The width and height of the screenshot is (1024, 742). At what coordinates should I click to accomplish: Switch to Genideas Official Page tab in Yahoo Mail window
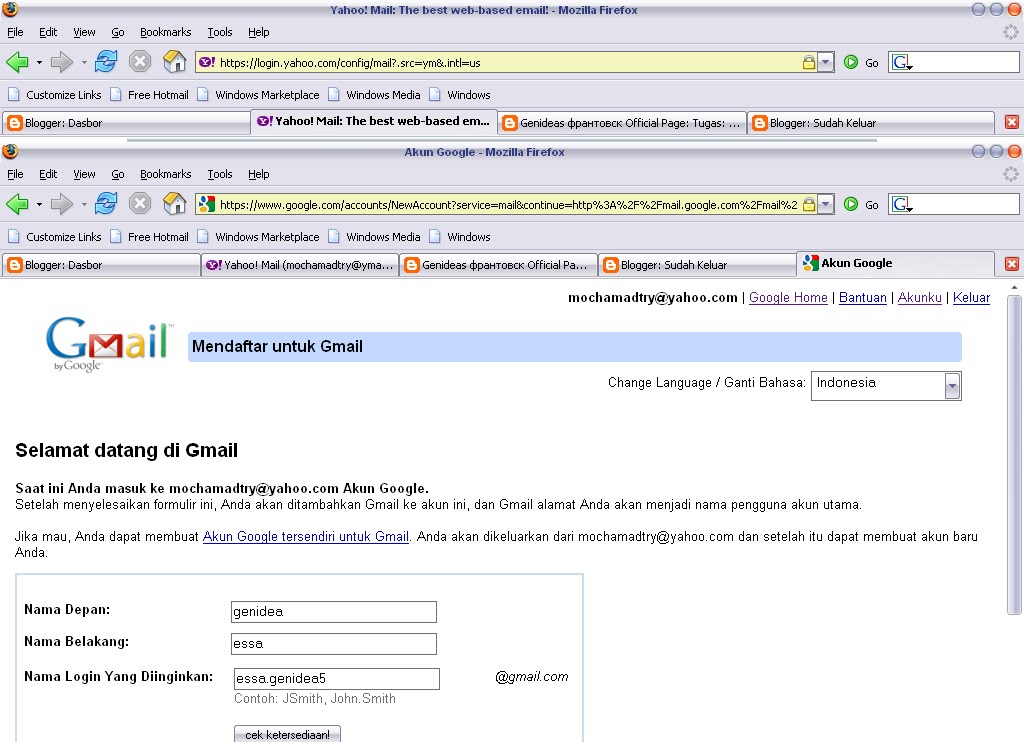point(622,123)
